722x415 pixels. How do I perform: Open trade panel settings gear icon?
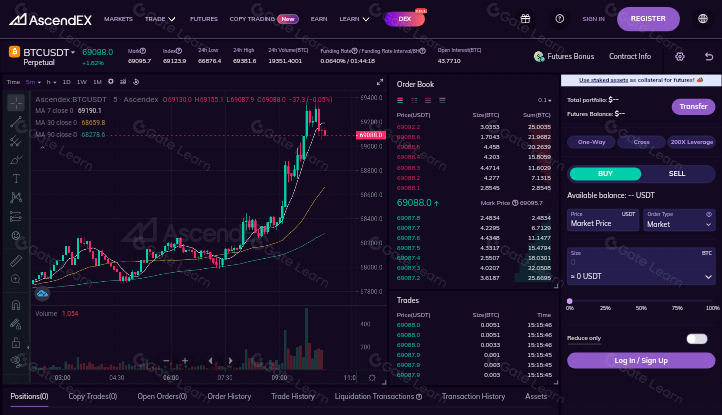click(x=680, y=56)
